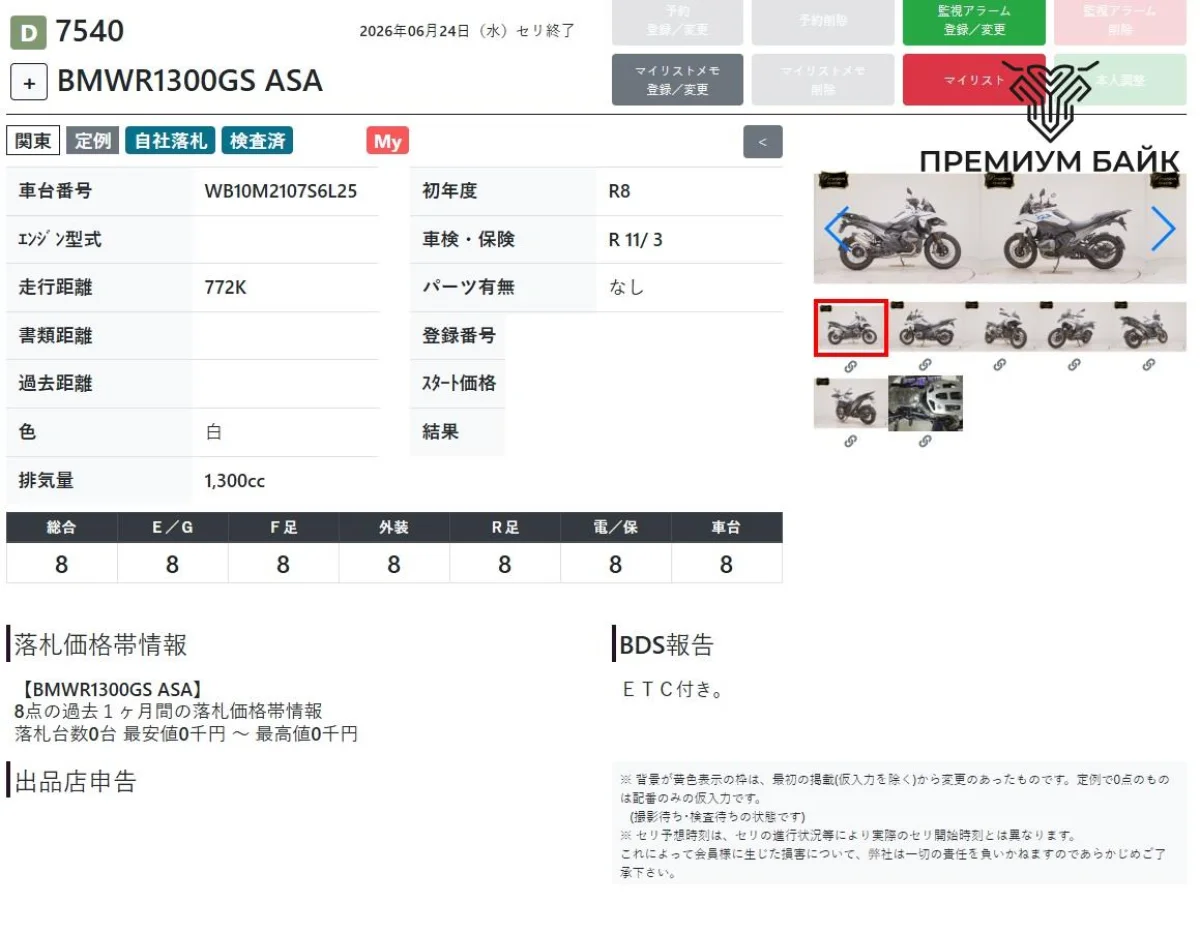
Task: Click the faded マイリストメモ 削除 button
Action: pos(823,80)
